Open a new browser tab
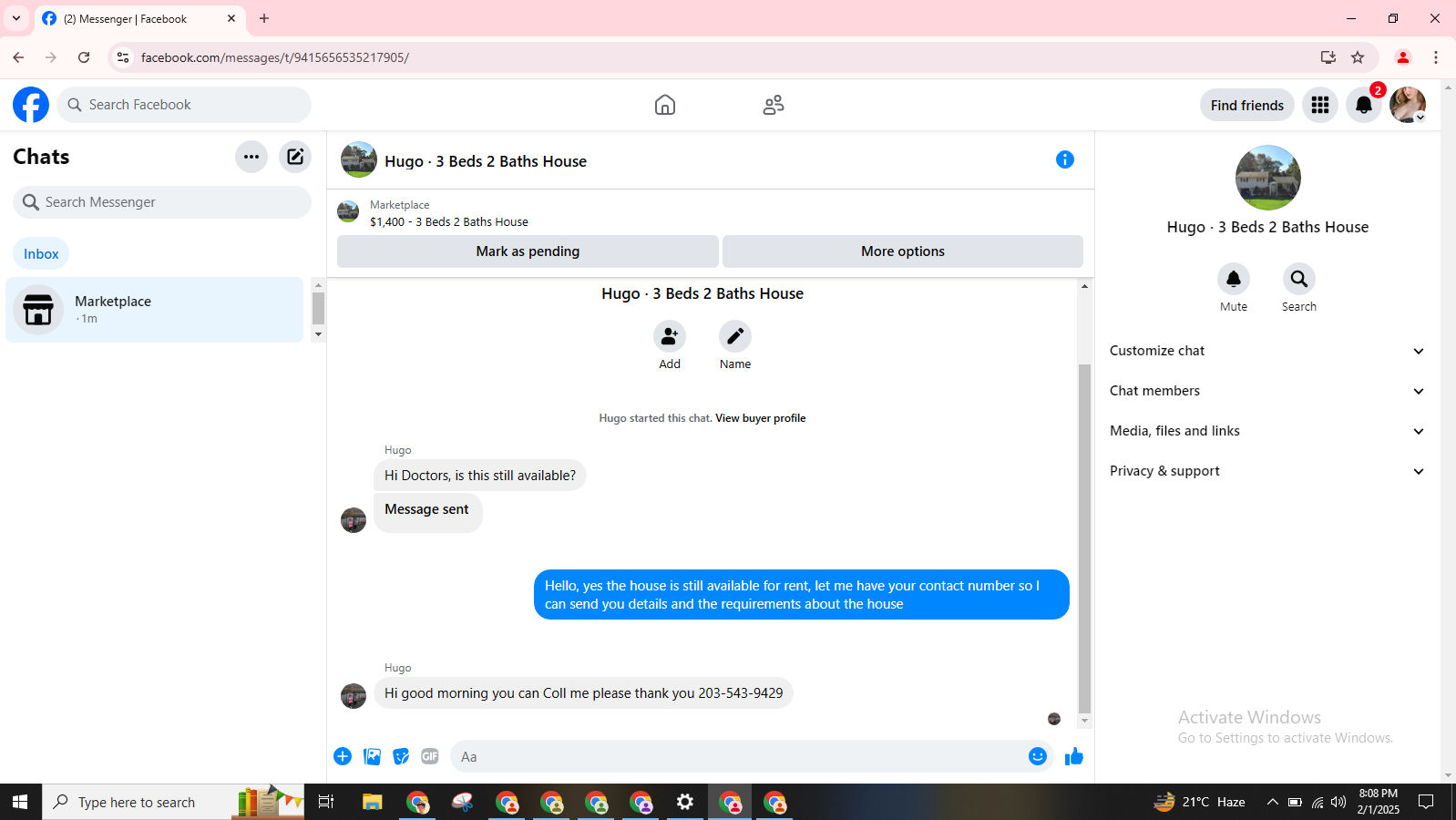The image size is (1456, 820). click(x=264, y=18)
